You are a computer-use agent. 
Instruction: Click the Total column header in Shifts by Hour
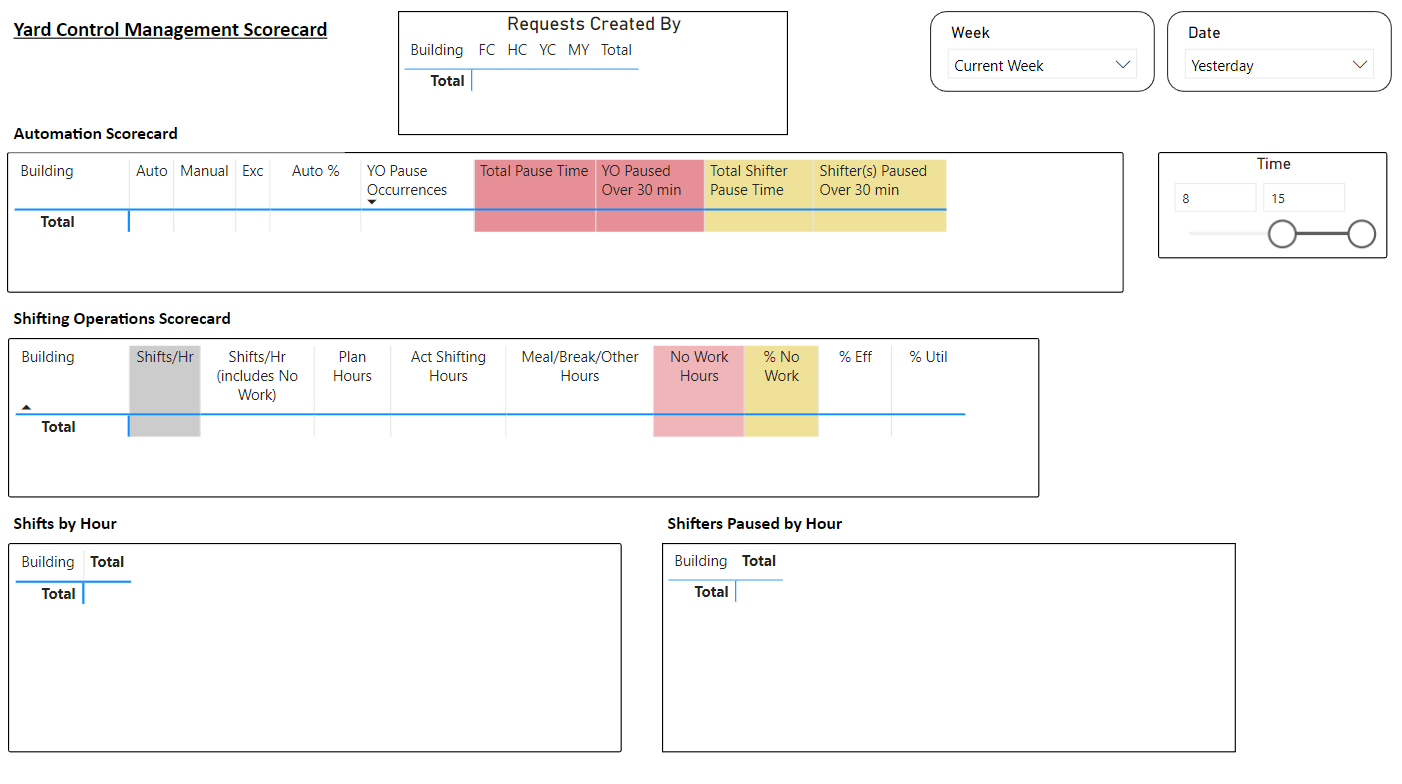[107, 562]
